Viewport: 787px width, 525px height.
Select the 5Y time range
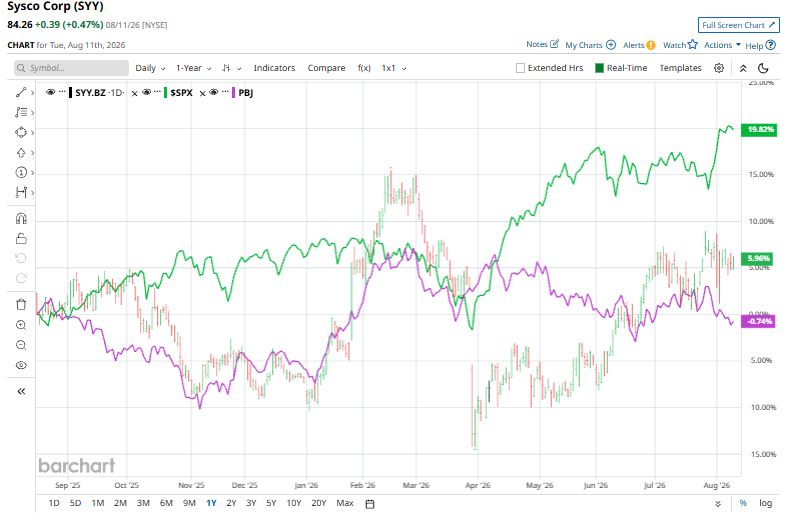271,503
